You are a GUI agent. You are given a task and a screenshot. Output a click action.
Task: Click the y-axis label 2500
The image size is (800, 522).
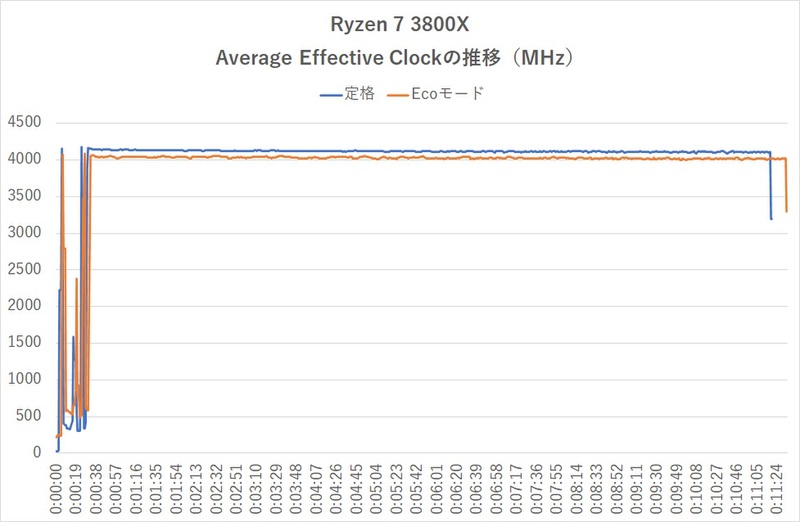24,269
